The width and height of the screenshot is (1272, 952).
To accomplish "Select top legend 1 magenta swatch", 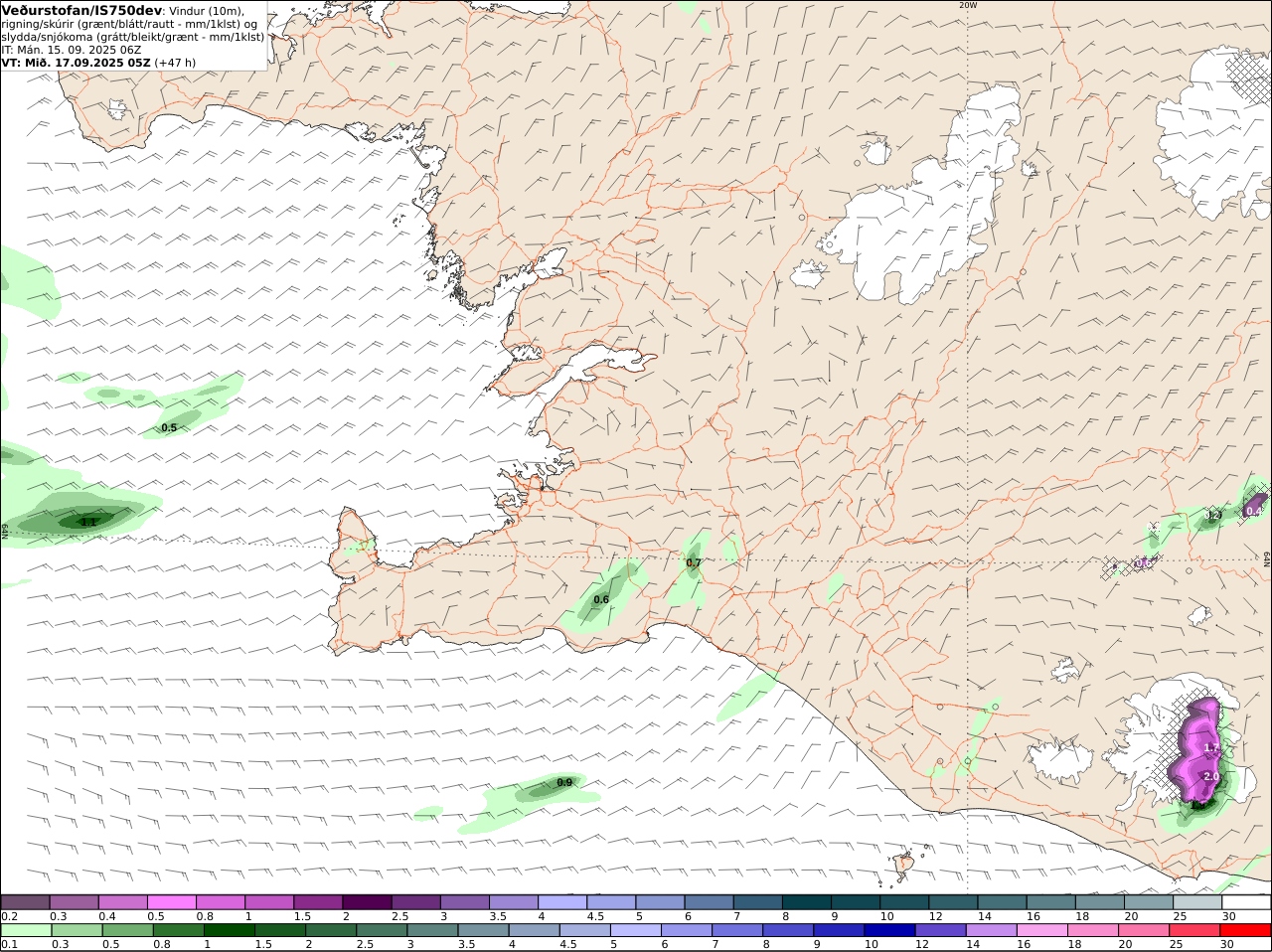I will pos(268,901).
